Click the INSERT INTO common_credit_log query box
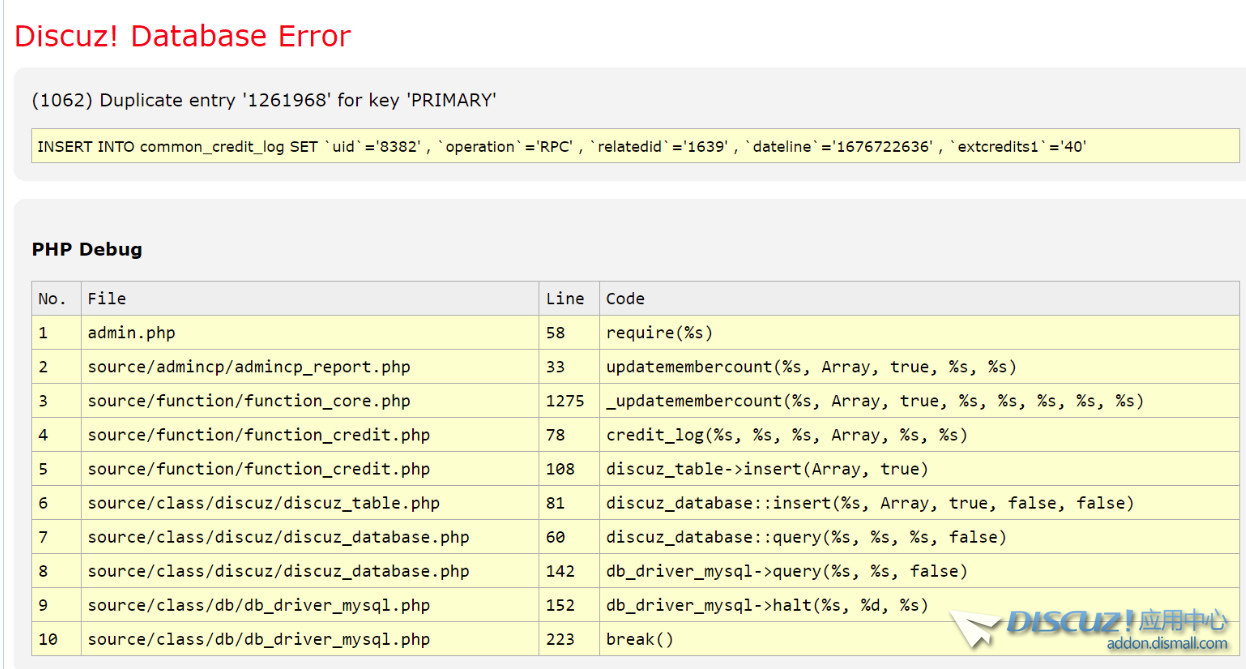 635,146
